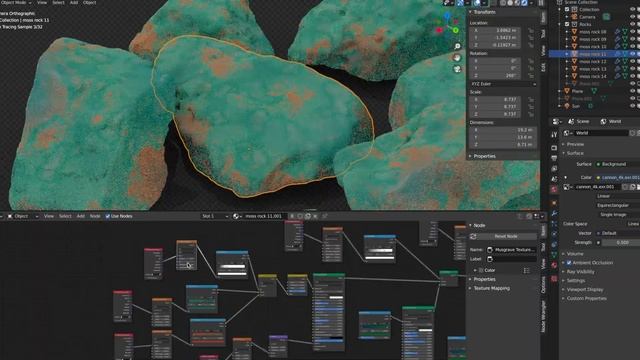Open the View Layer properties tab icon
The width and height of the screenshot is (640, 360).
[554, 168]
